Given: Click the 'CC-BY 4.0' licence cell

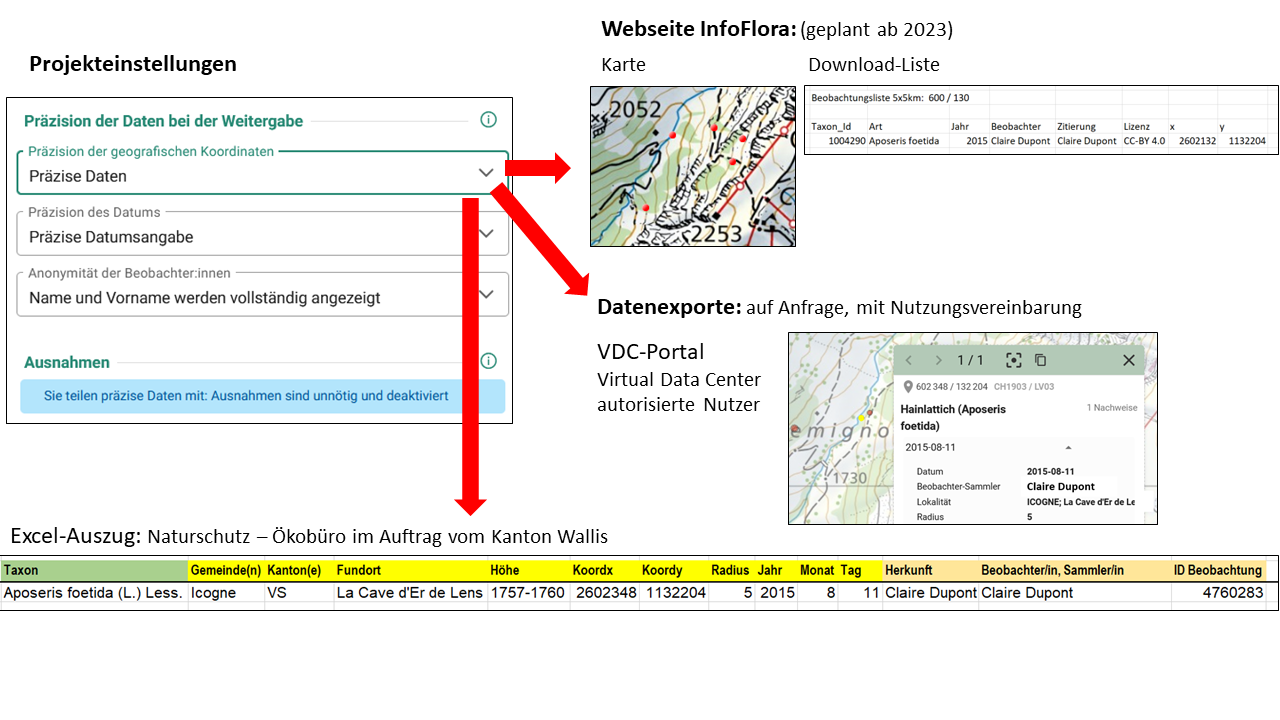Looking at the screenshot, I should pos(1144,141).
